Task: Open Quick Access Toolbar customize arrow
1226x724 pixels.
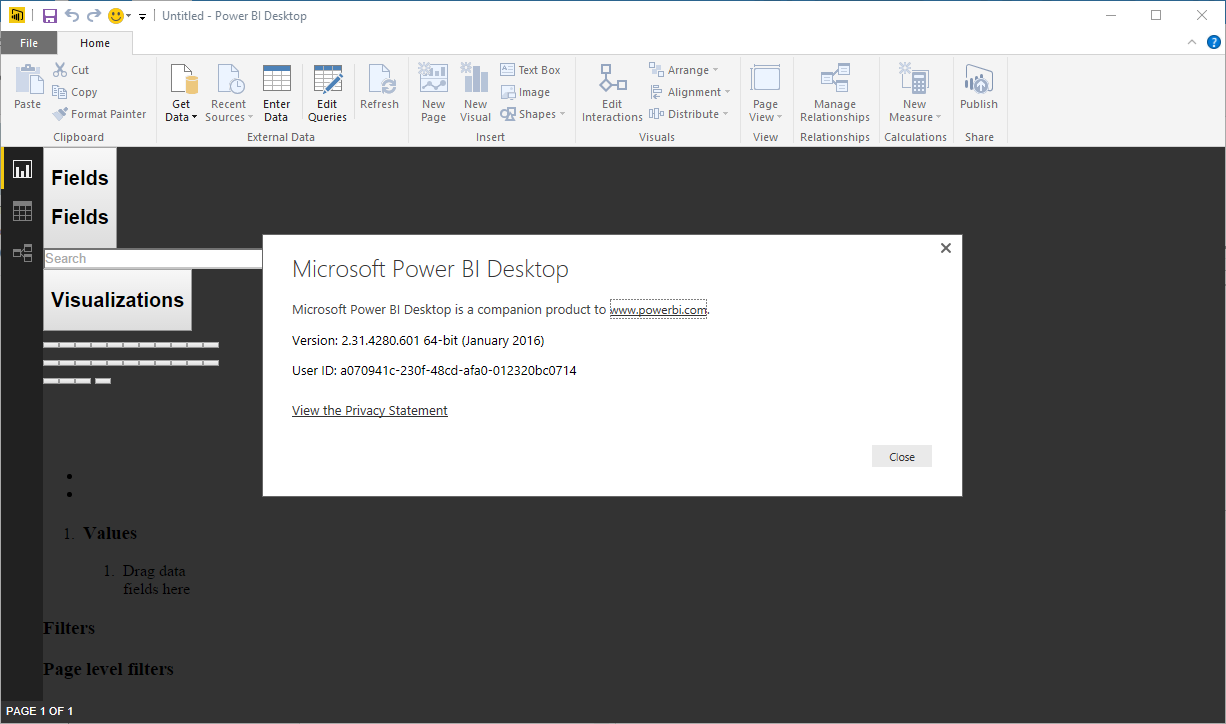Action: coord(142,16)
